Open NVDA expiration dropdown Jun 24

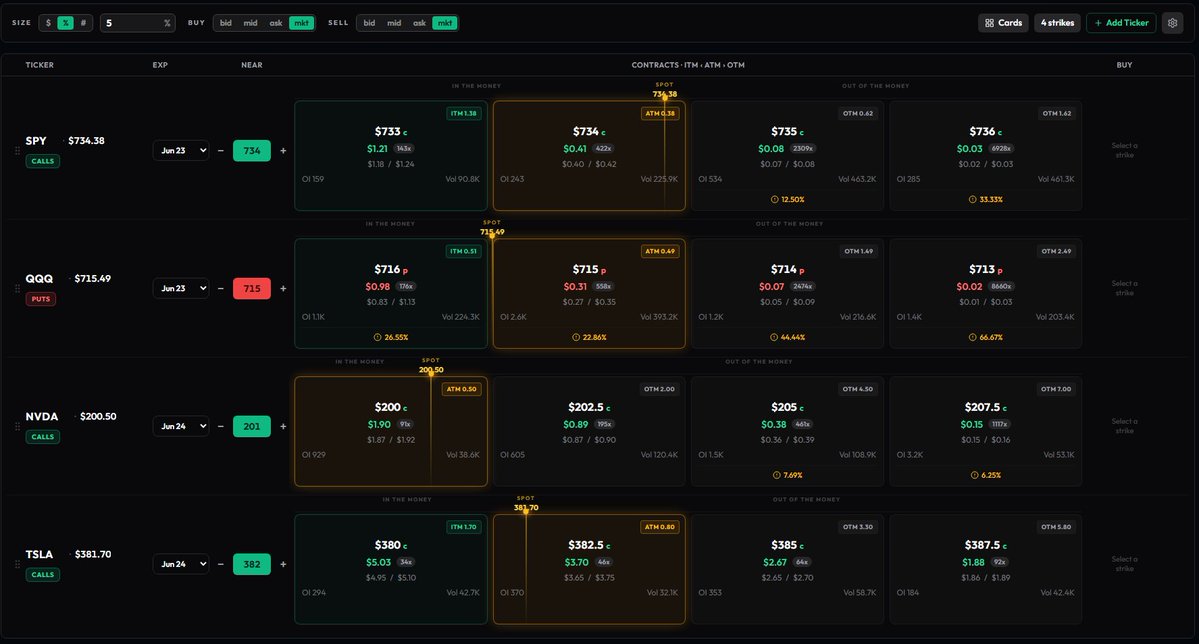[x=180, y=426]
